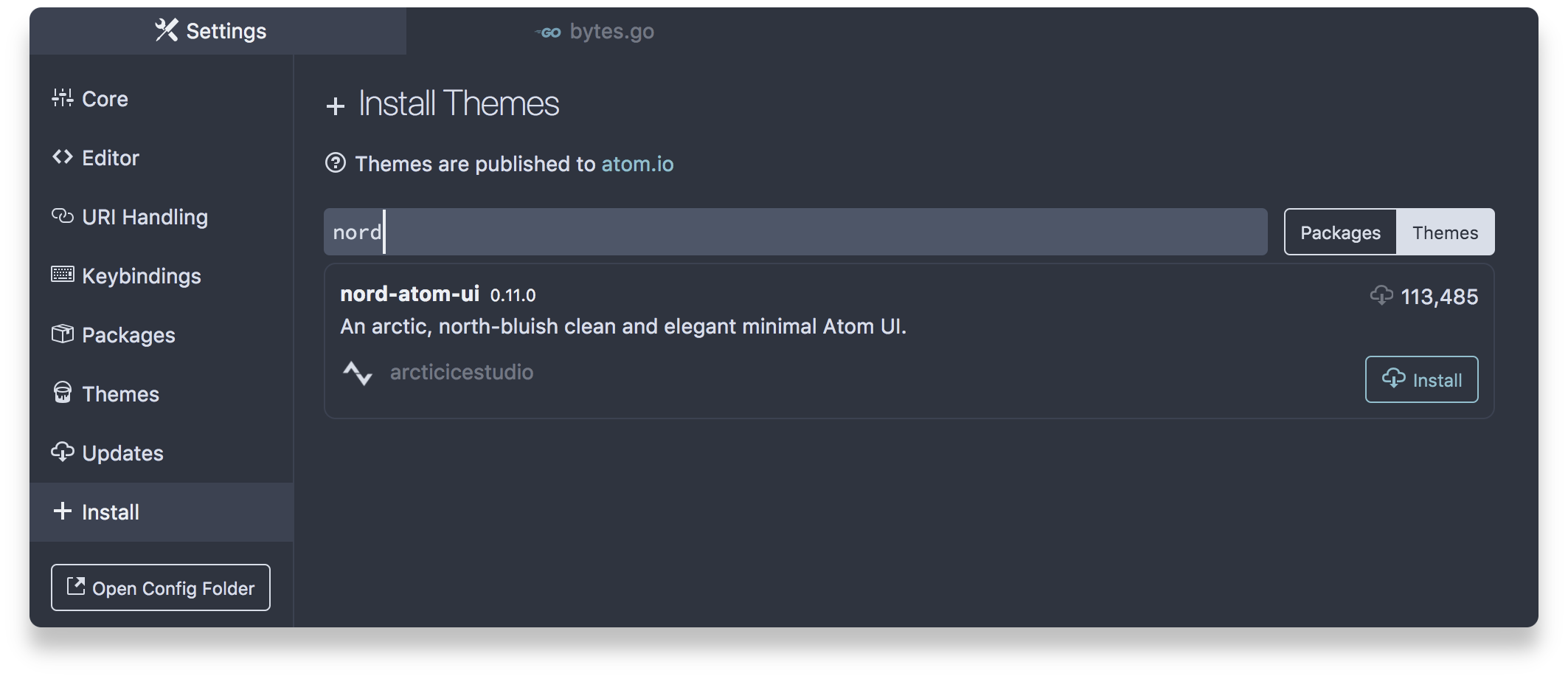Screen dimensions: 1568x679
Task: Open the nord-atom-ui package title
Action: coord(409,294)
